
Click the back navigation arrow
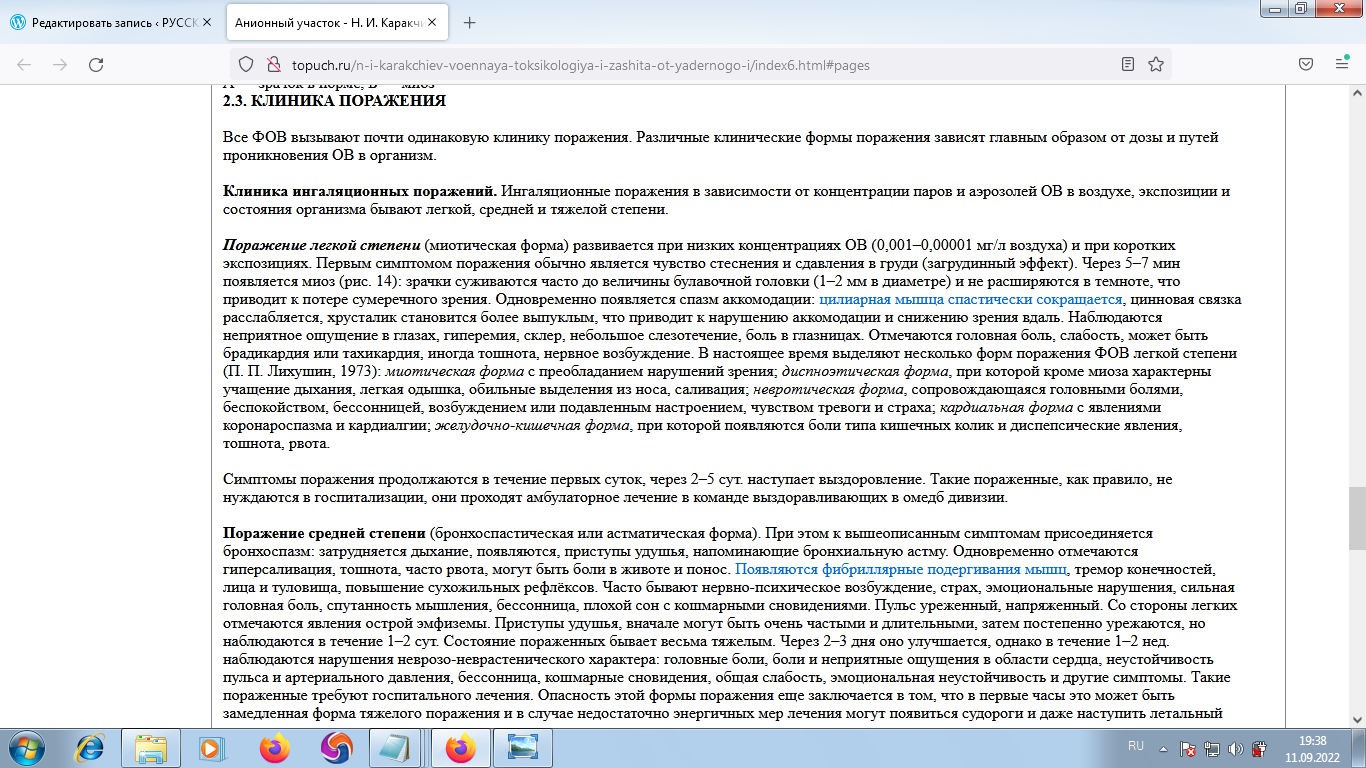(x=25, y=62)
